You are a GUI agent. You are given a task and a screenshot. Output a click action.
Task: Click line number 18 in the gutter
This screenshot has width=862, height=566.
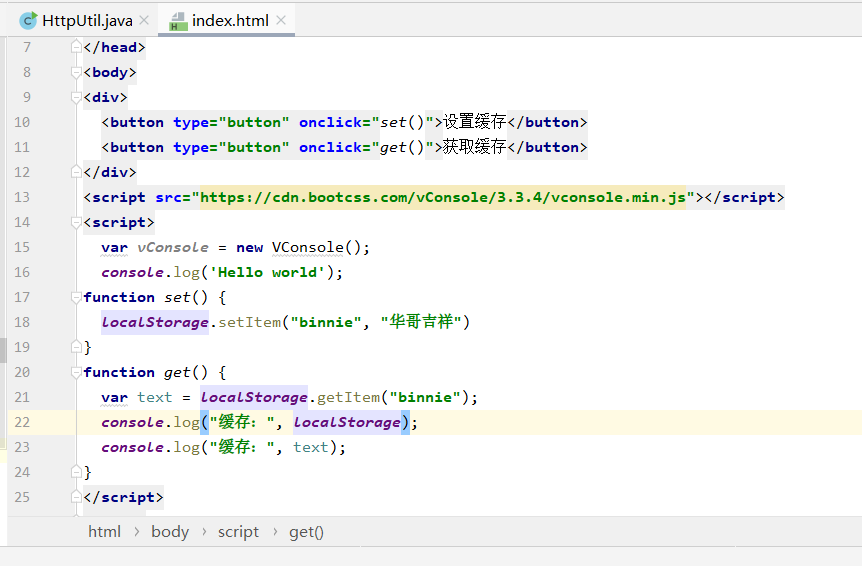pyautogui.click(x=22, y=322)
